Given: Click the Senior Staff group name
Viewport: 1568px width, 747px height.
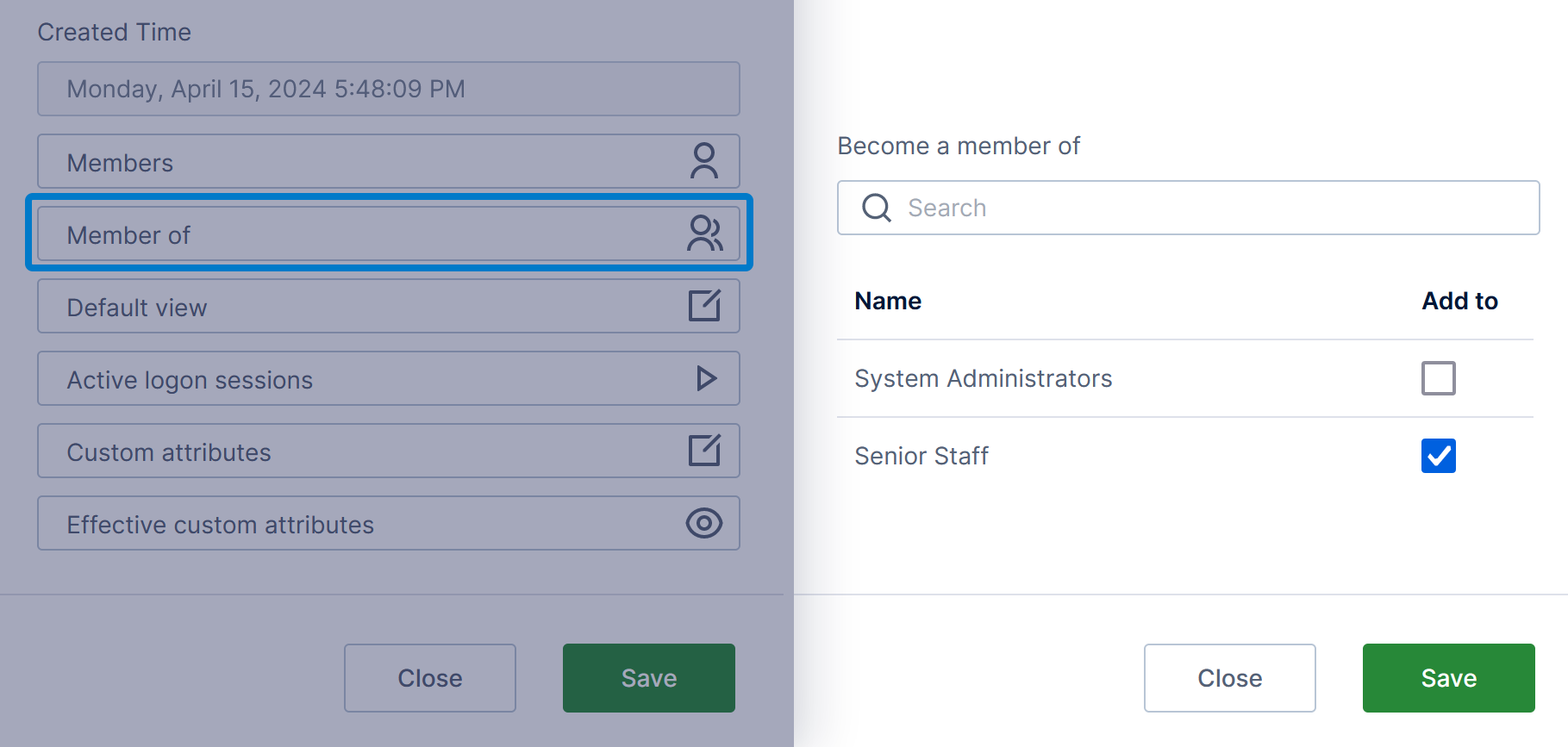Looking at the screenshot, I should click(921, 456).
